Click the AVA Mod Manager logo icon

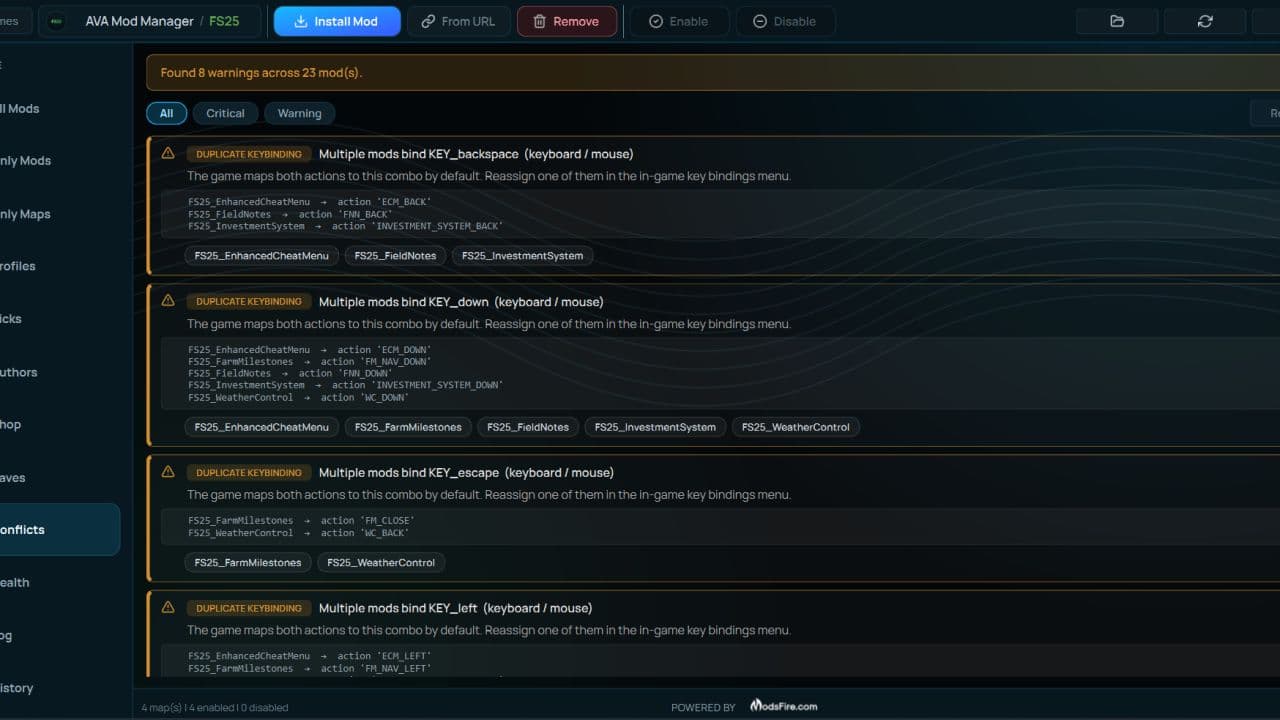(x=58, y=21)
